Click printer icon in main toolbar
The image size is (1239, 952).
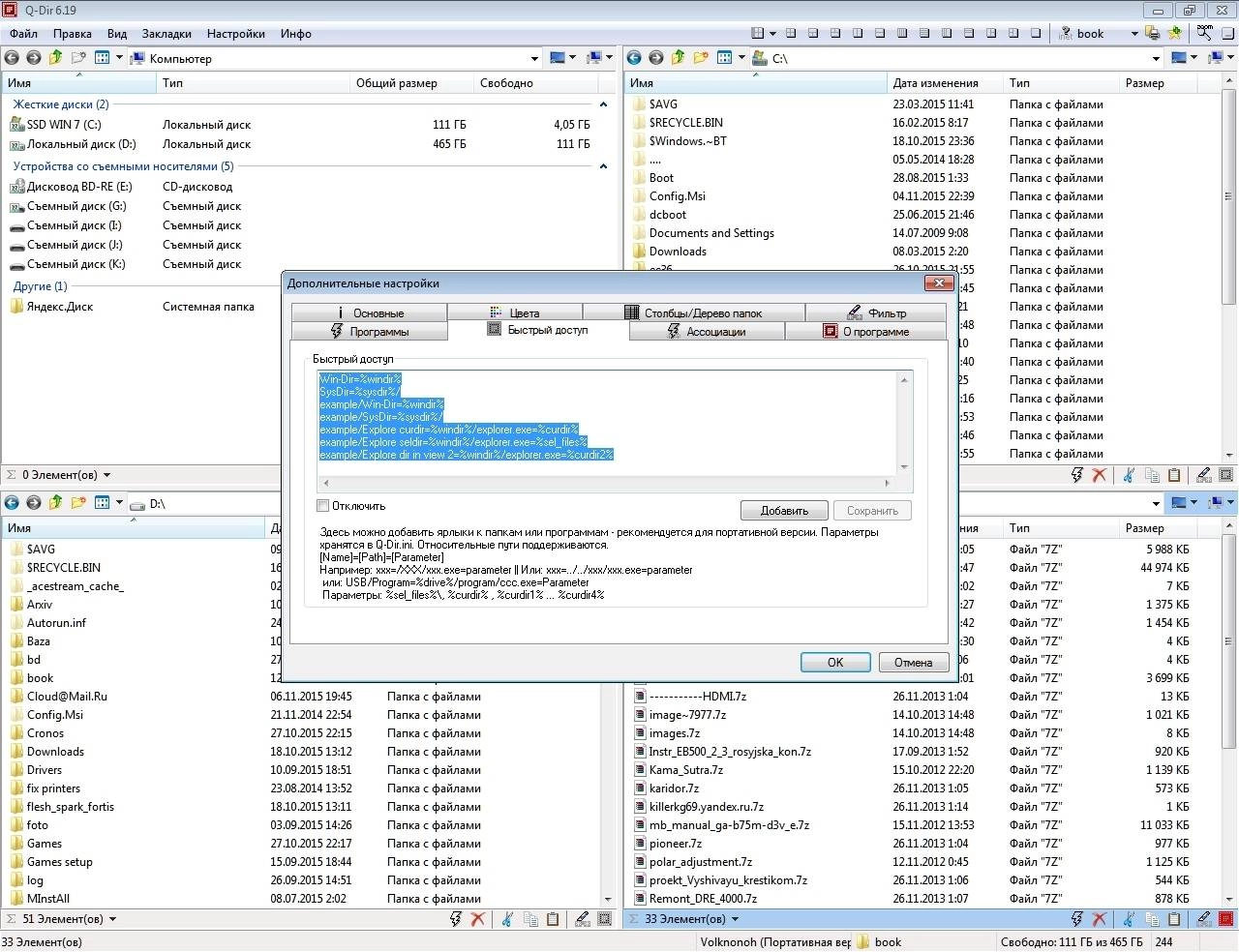[x=1152, y=33]
